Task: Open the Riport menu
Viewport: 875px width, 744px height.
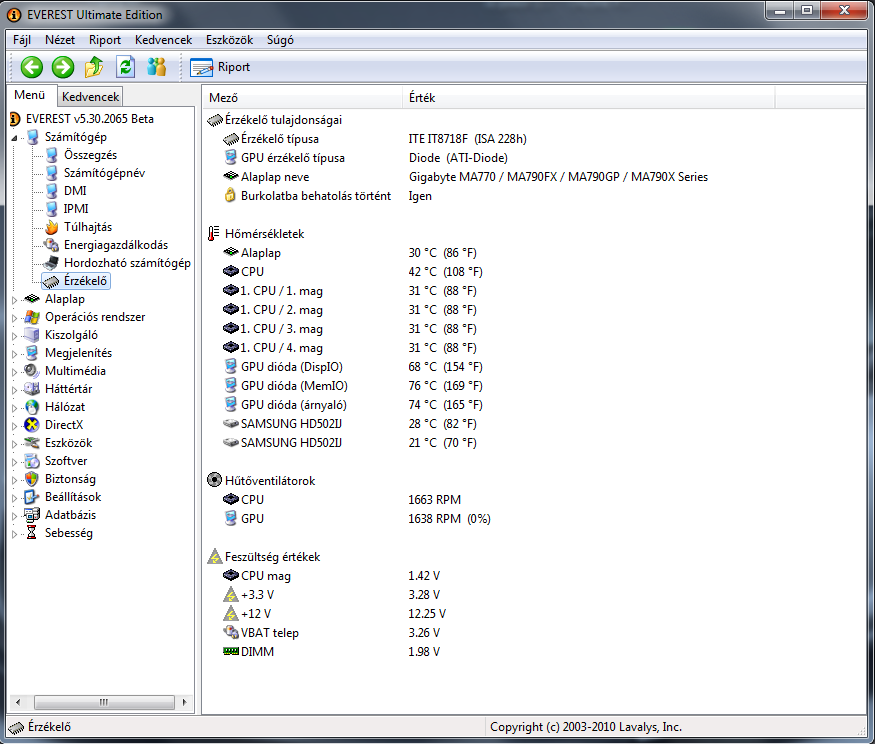Action: (105, 40)
